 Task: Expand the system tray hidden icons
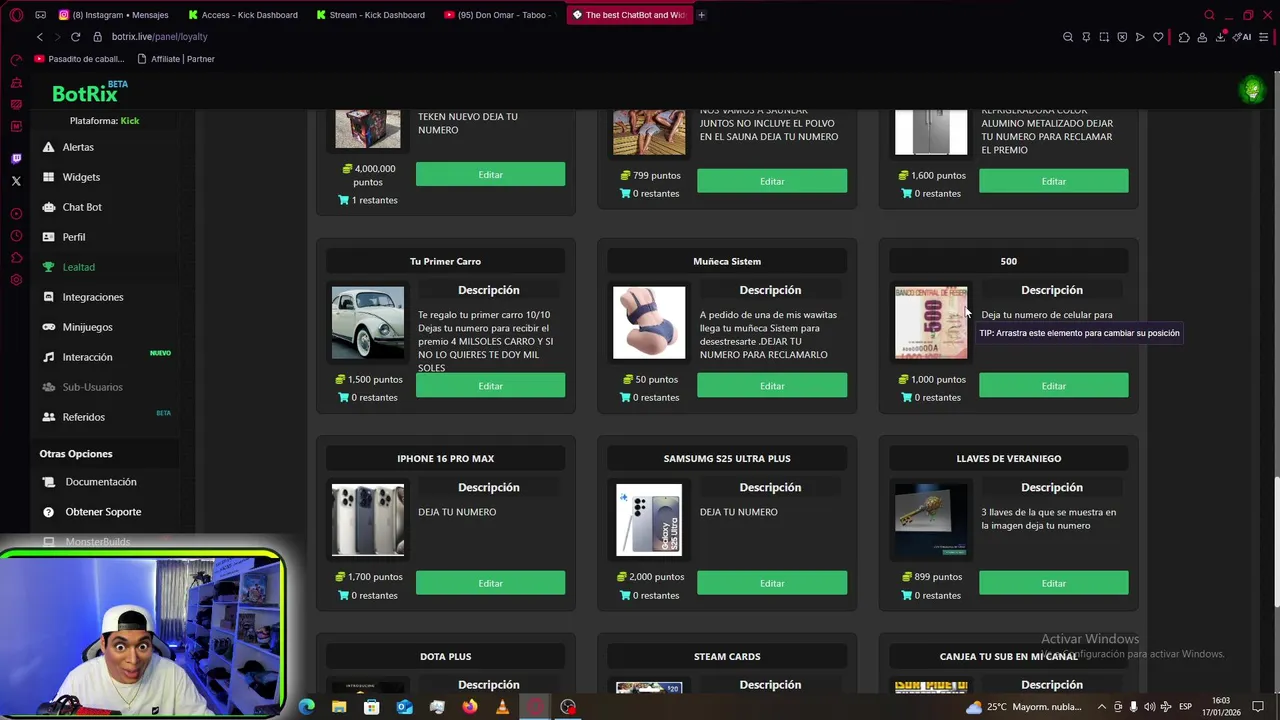click(x=1102, y=707)
